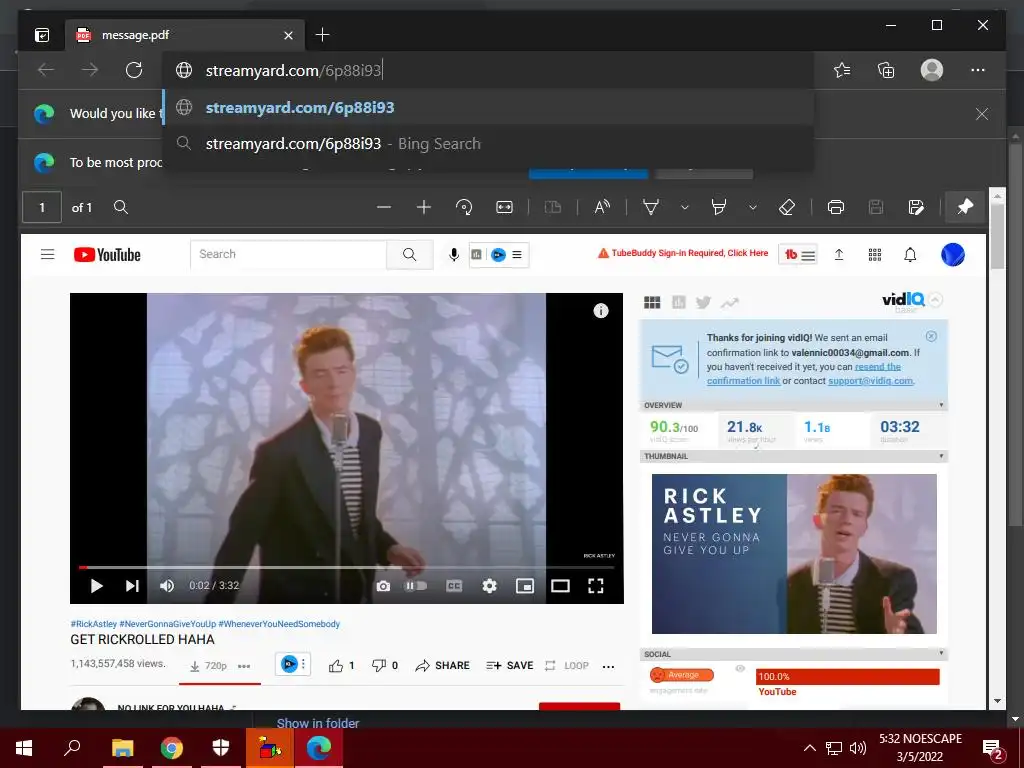
Task: Open the Edge tab actions menu icon
Action: click(42, 35)
